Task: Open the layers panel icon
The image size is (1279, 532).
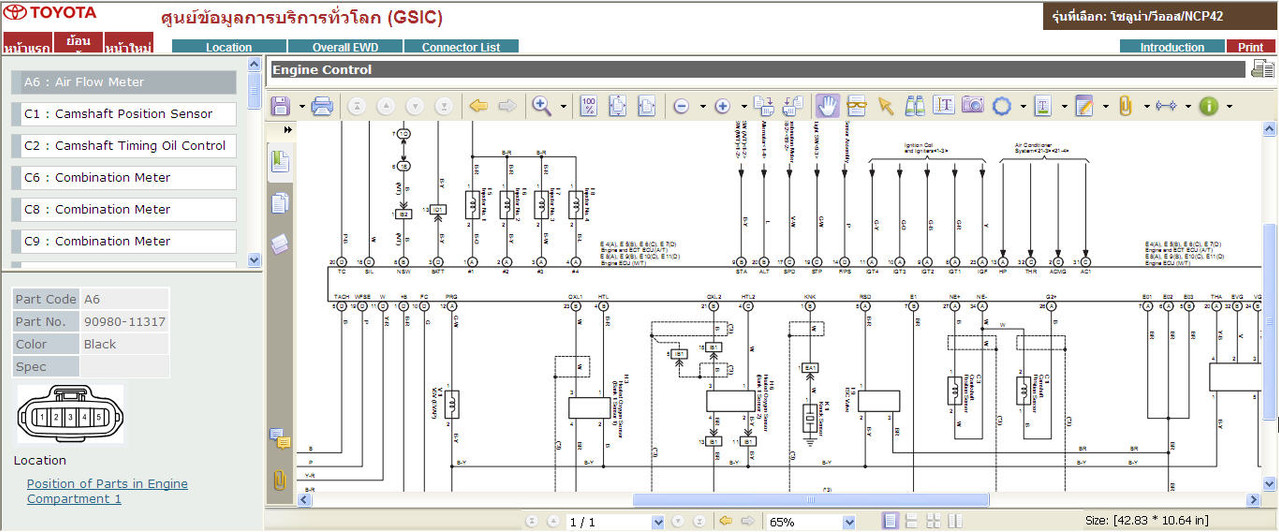Action: pos(280,244)
